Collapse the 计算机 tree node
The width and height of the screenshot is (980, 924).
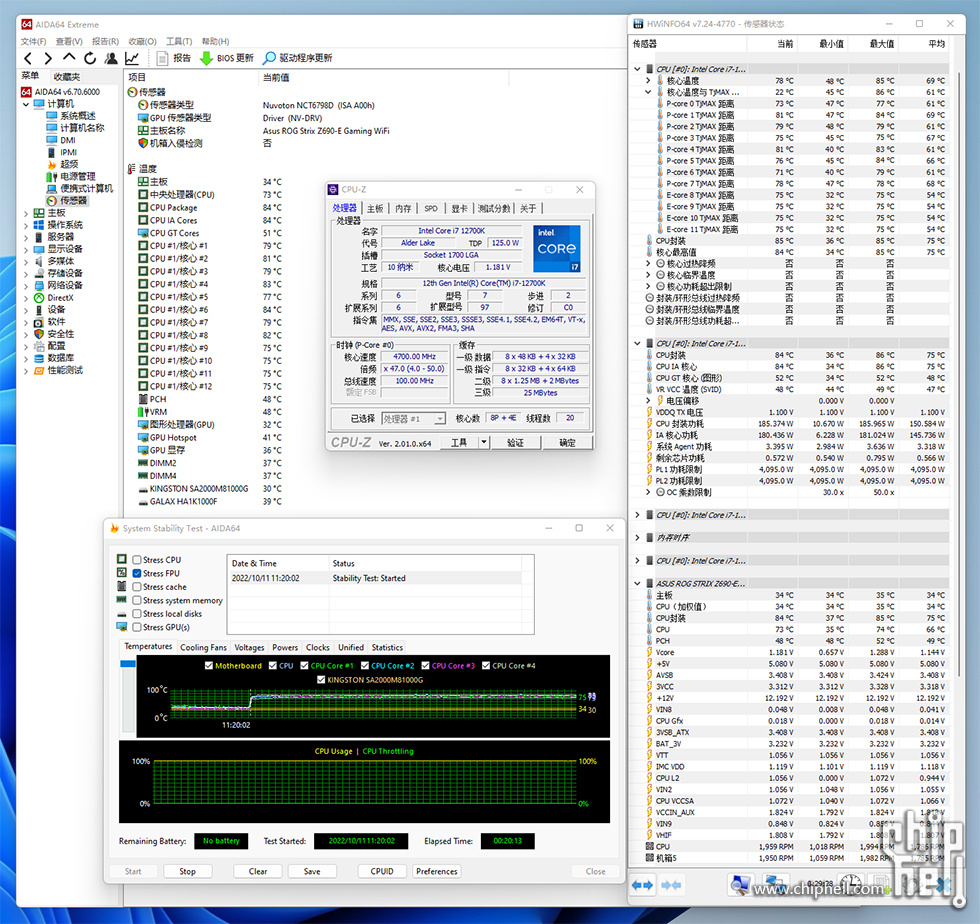click(26, 104)
